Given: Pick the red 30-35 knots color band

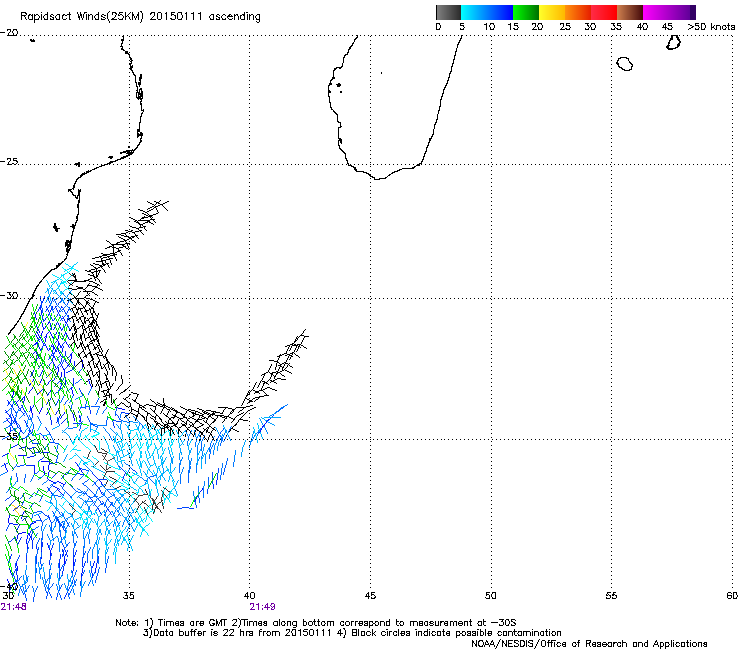Looking at the screenshot, I should pyautogui.click(x=604, y=12).
